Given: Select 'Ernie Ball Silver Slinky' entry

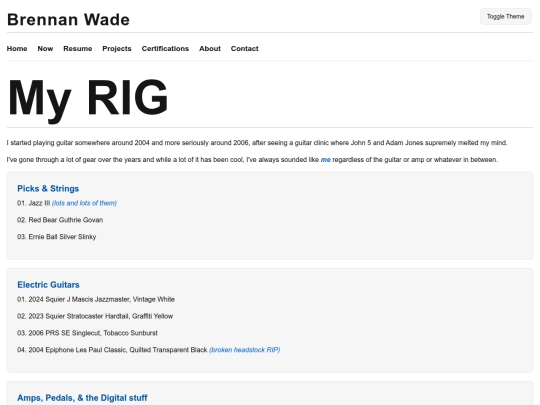Looking at the screenshot, I should coord(56,237).
